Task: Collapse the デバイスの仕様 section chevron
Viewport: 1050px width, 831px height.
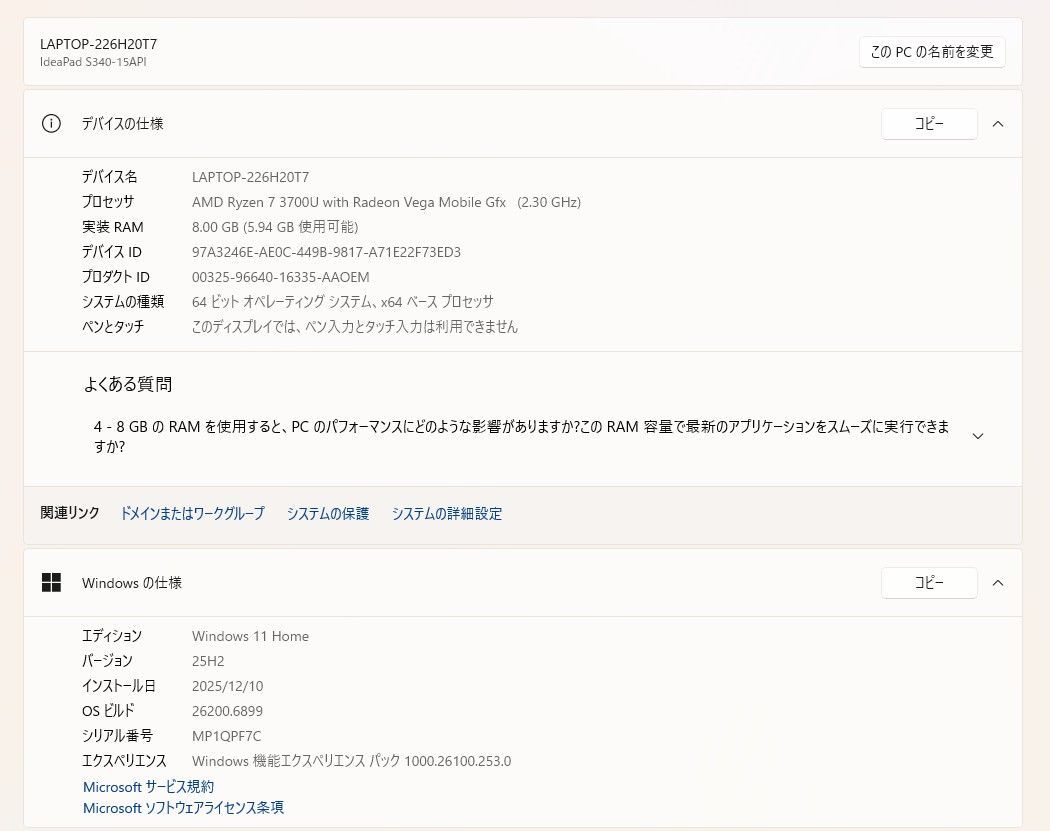Action: [998, 124]
